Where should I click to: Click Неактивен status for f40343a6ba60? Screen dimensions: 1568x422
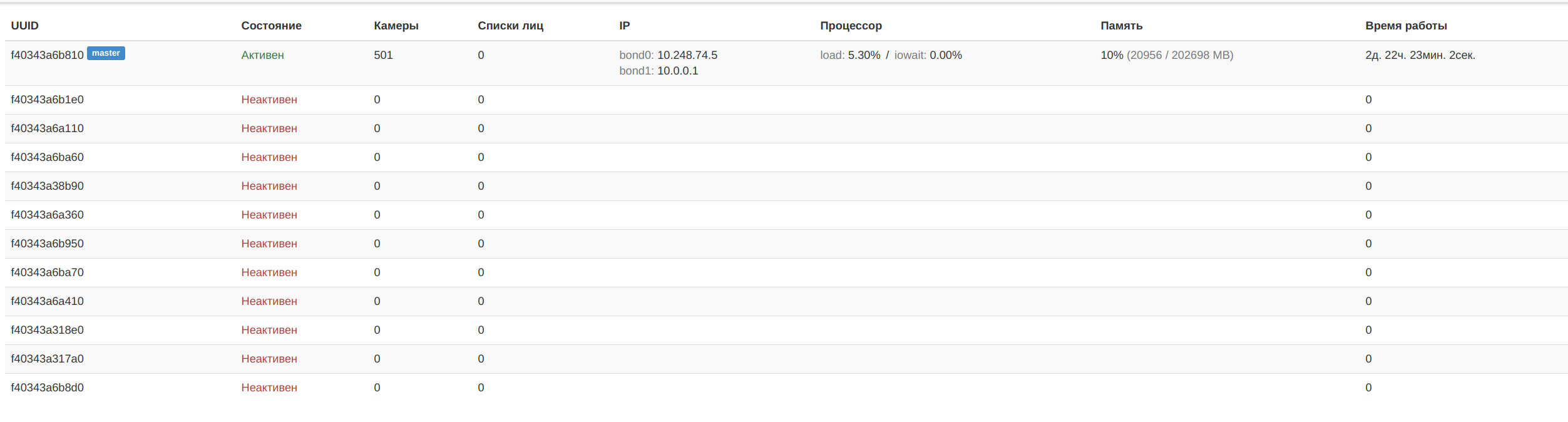click(x=269, y=157)
